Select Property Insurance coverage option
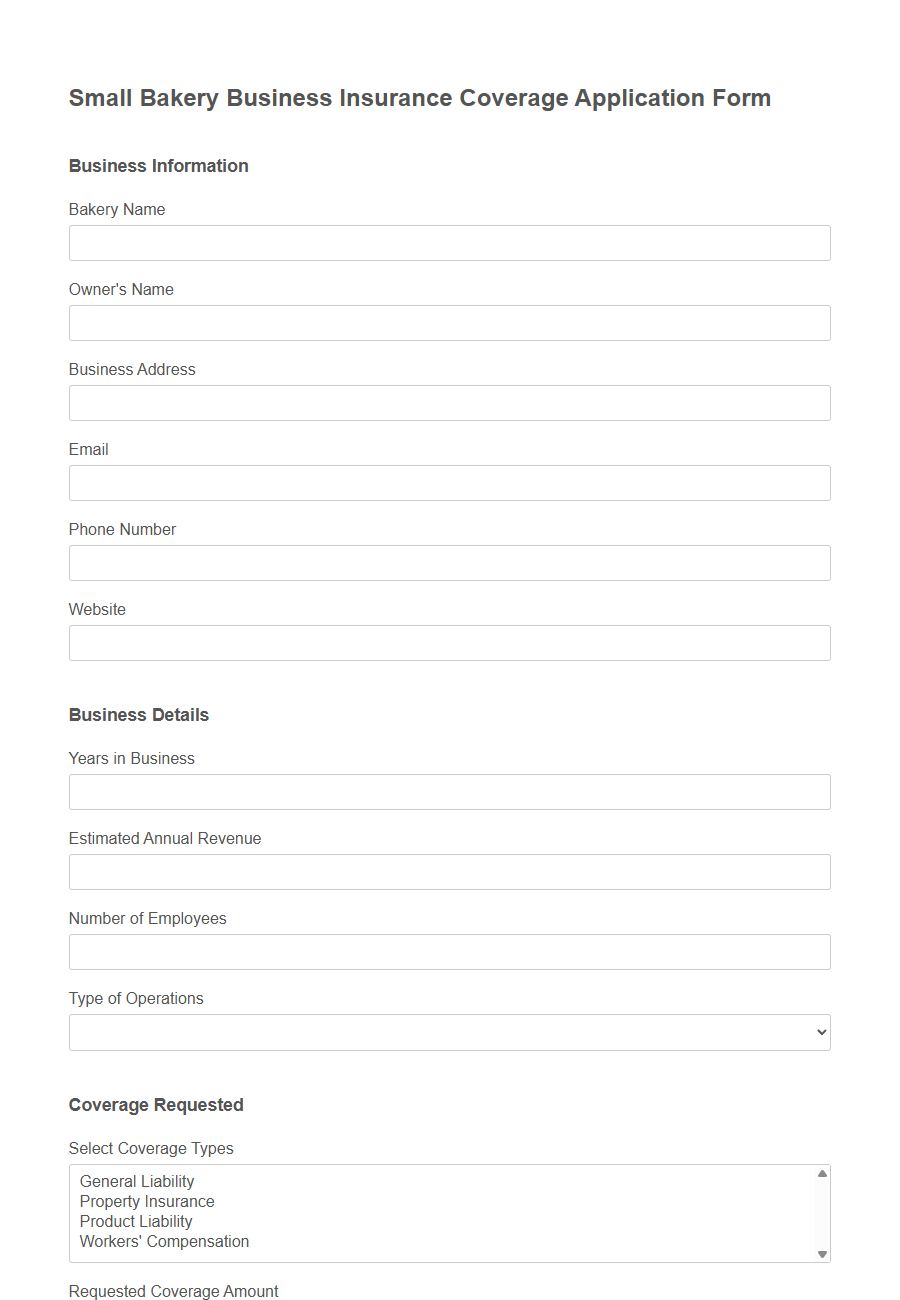This screenshot has height=1300, width=900. pos(147,1201)
